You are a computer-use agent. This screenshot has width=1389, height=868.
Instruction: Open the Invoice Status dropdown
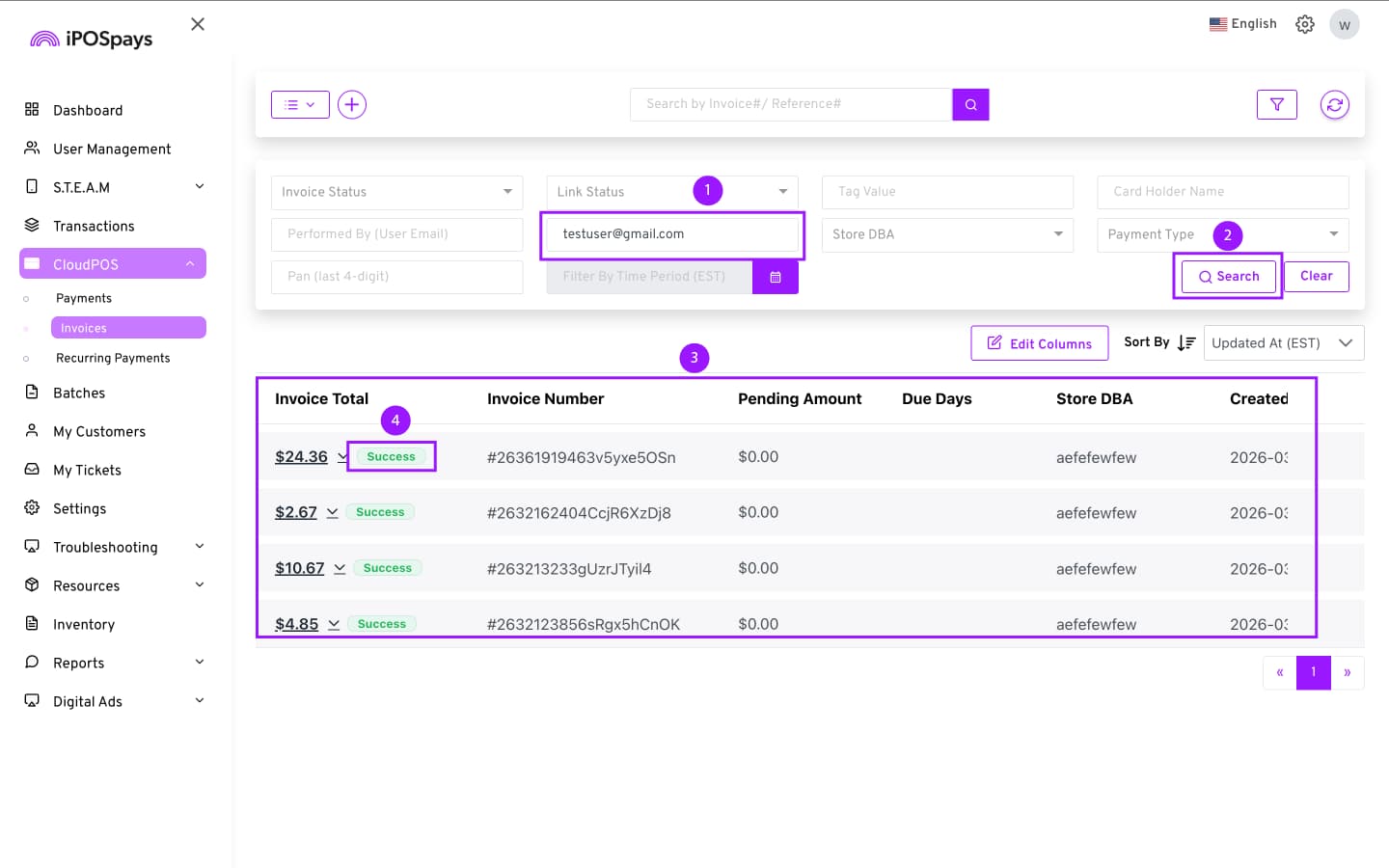click(396, 192)
